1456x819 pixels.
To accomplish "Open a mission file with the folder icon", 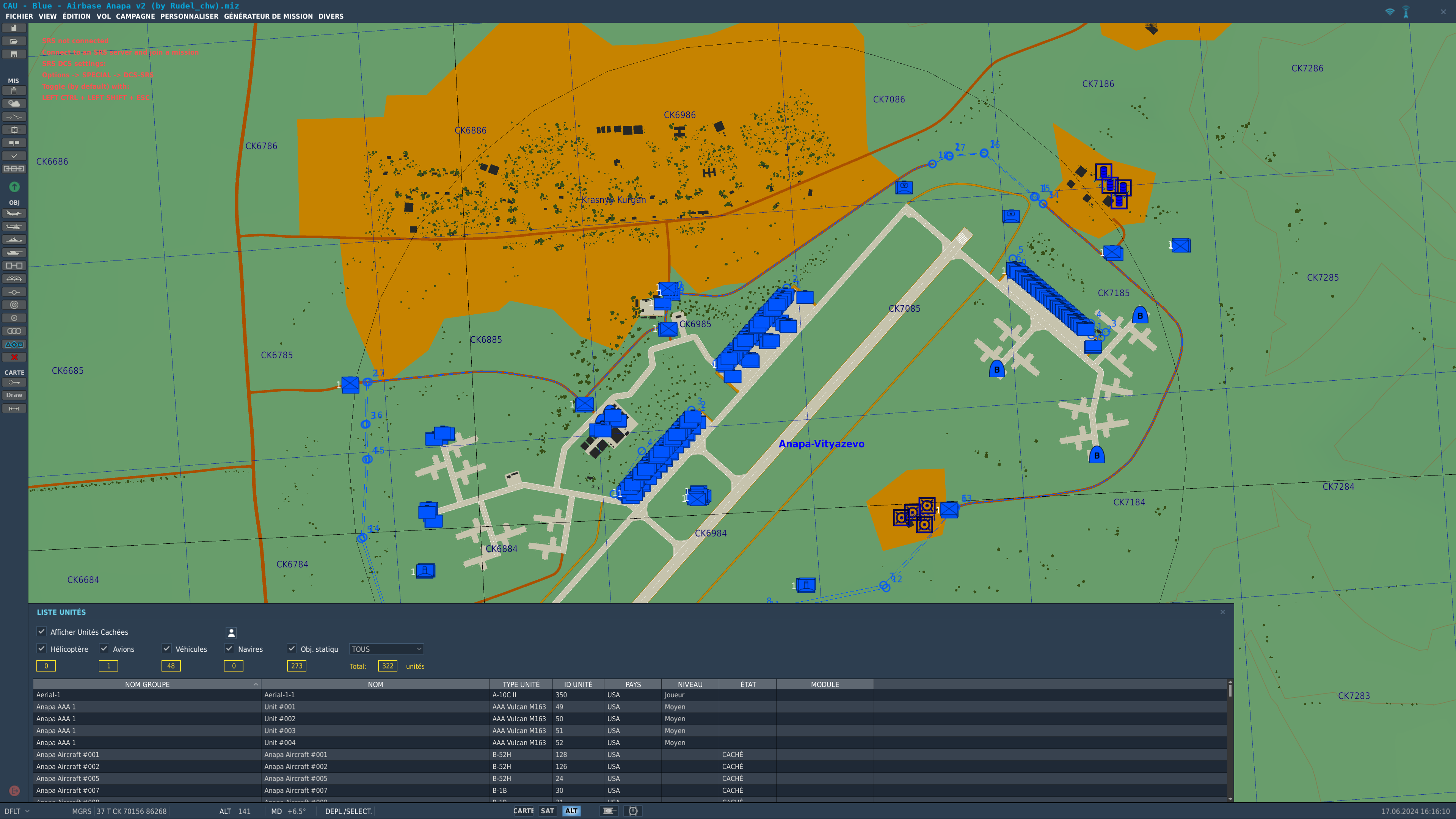I will pyautogui.click(x=14, y=41).
